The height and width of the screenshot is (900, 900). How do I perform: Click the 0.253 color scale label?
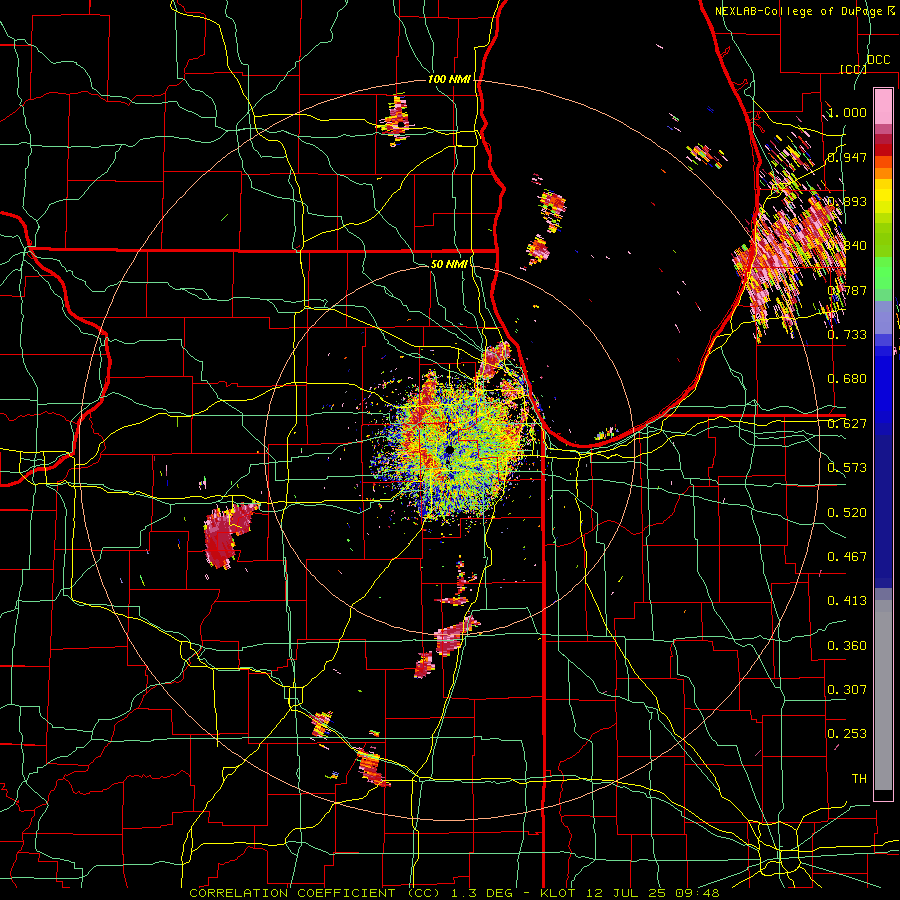[x=847, y=734]
